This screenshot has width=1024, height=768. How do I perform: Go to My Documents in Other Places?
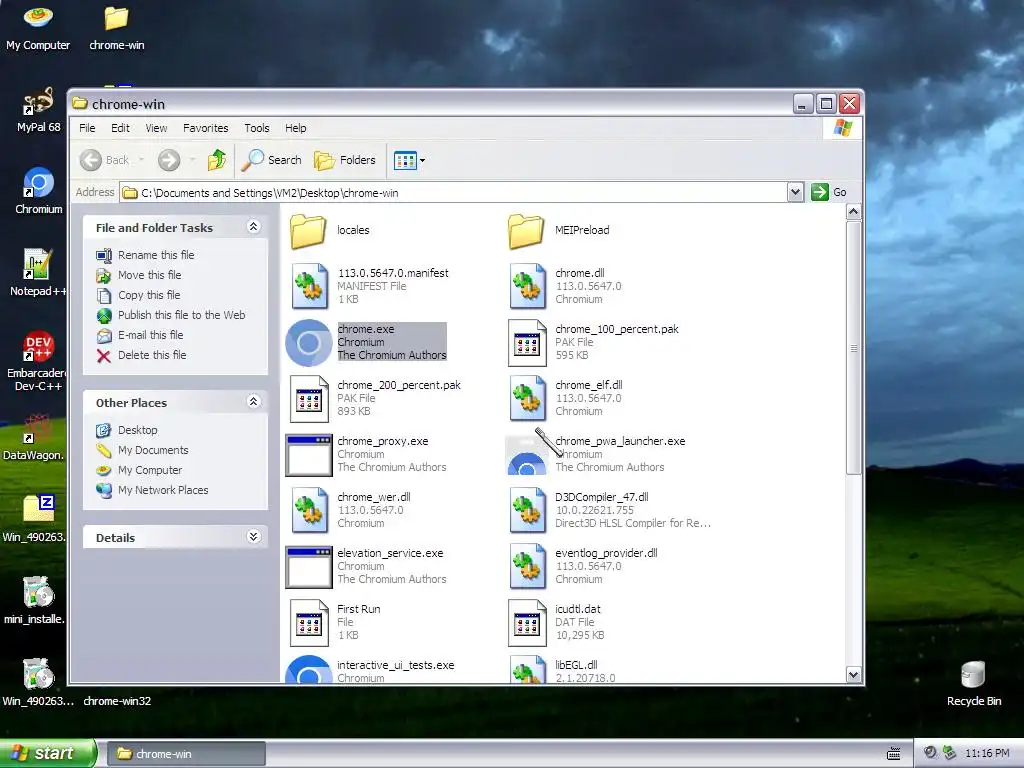(x=153, y=450)
